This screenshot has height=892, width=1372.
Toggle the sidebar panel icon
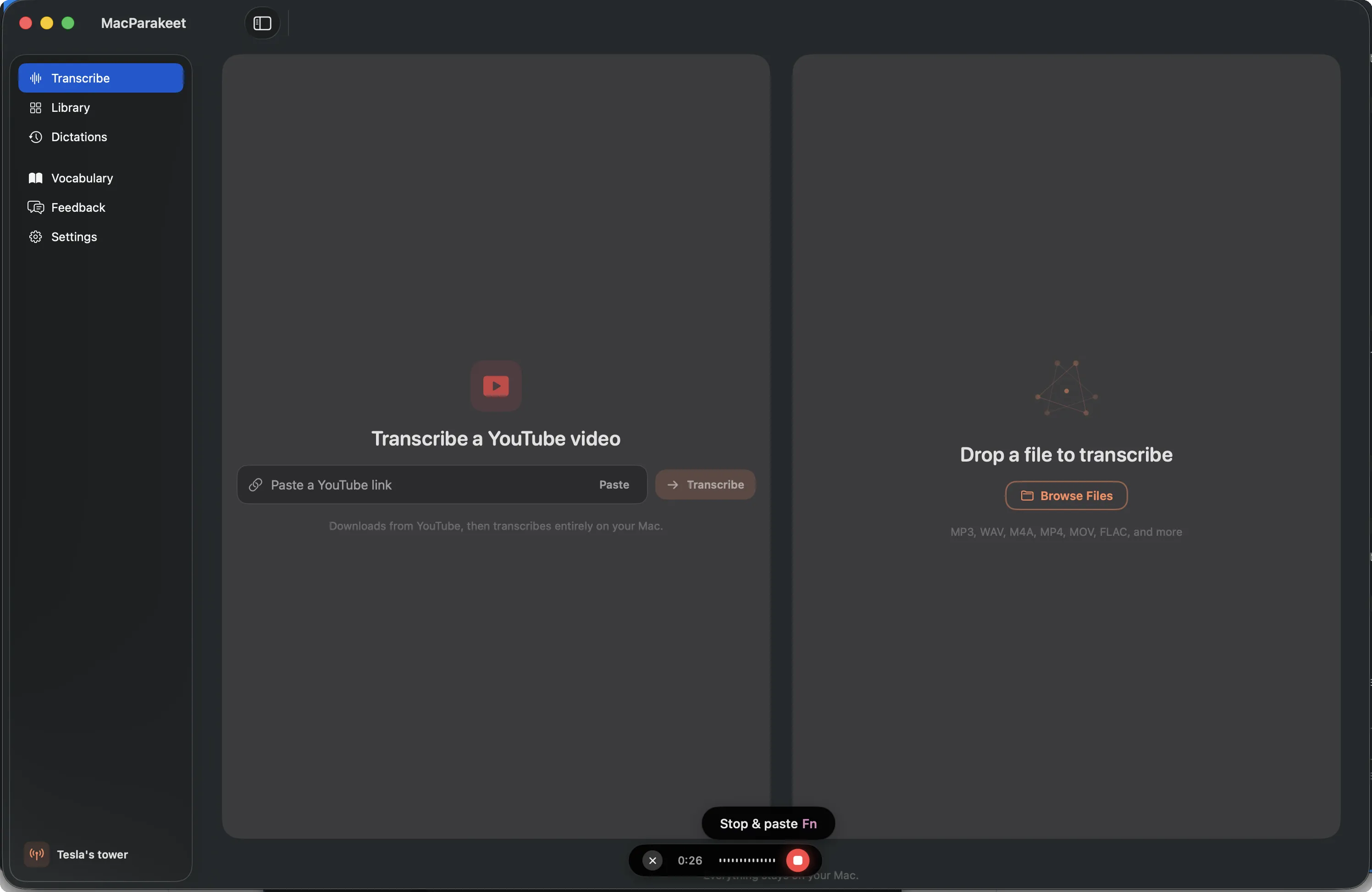tap(262, 23)
